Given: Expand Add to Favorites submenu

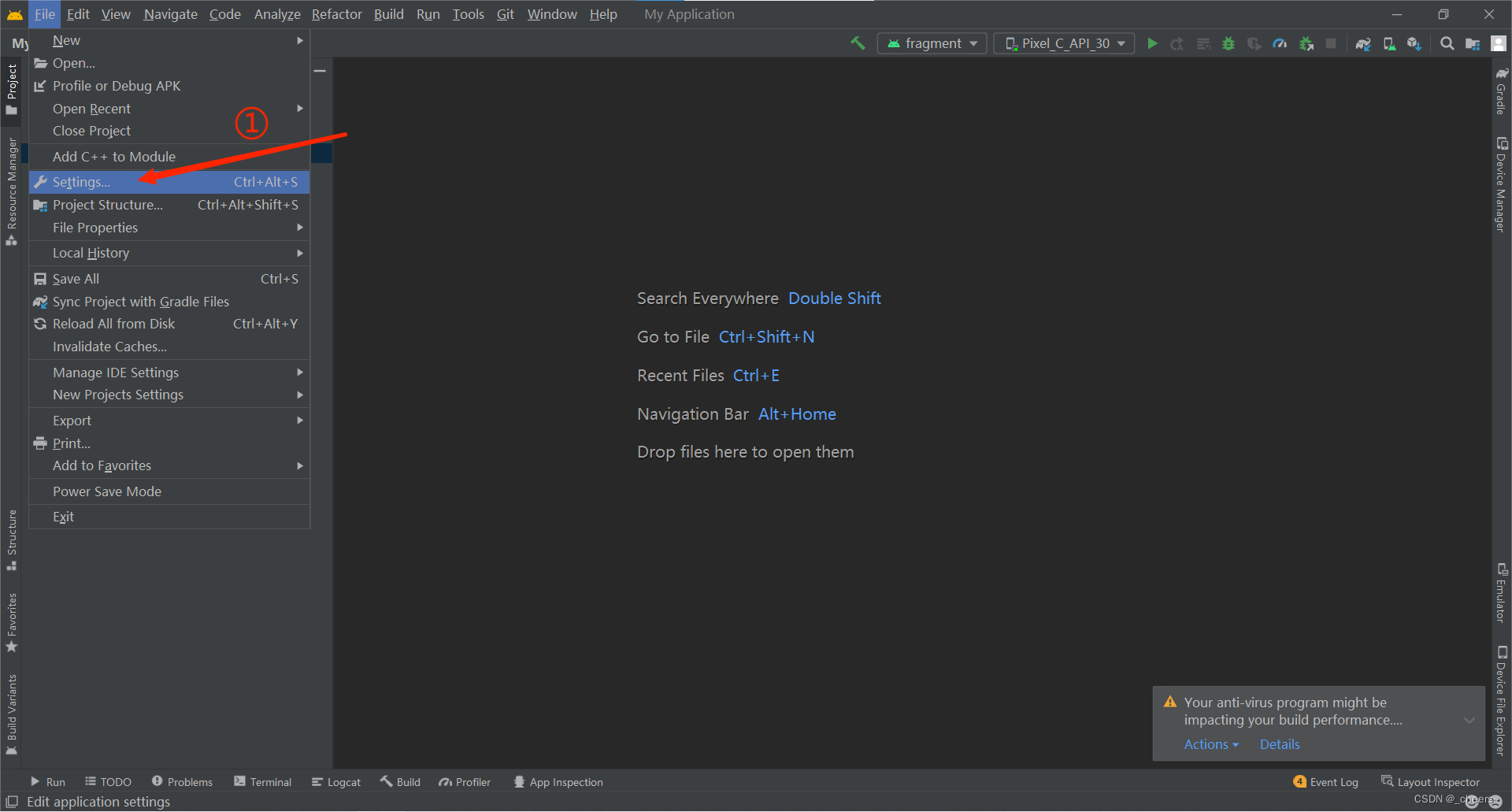Looking at the screenshot, I should click(x=169, y=465).
